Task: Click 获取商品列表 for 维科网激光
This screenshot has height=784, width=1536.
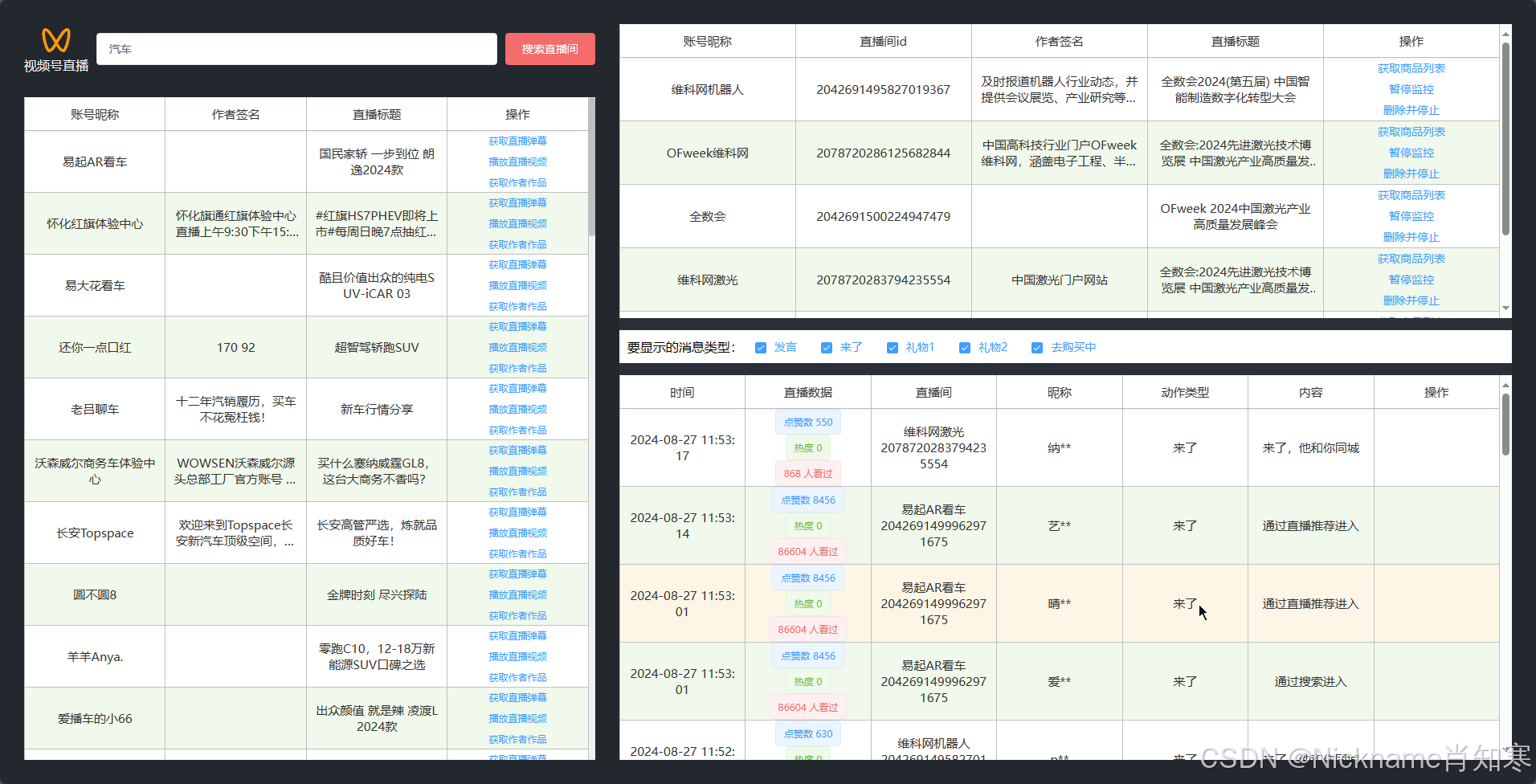Action: tap(1411, 259)
